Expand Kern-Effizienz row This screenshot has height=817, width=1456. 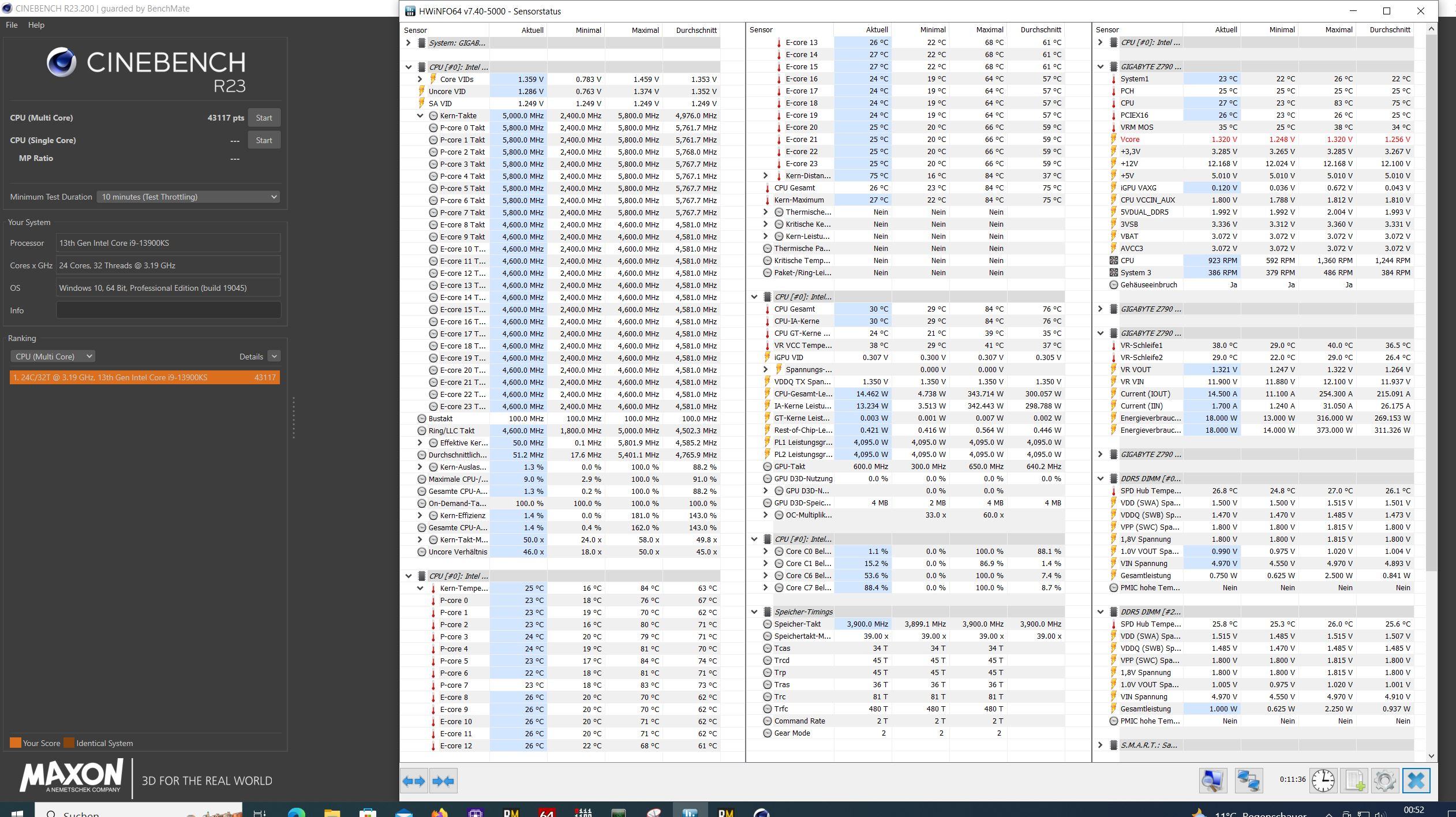(420, 515)
